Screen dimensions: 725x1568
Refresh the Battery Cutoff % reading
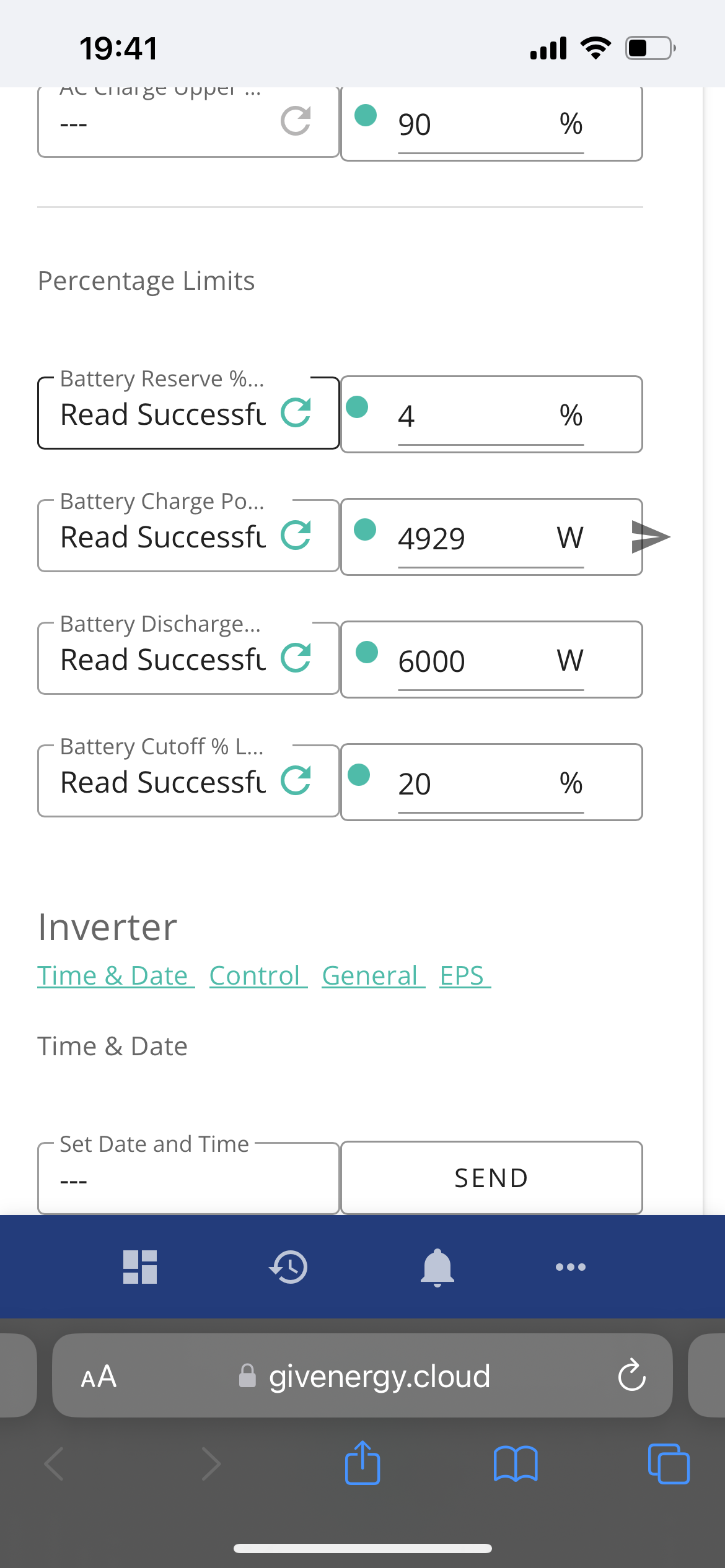coord(296,781)
